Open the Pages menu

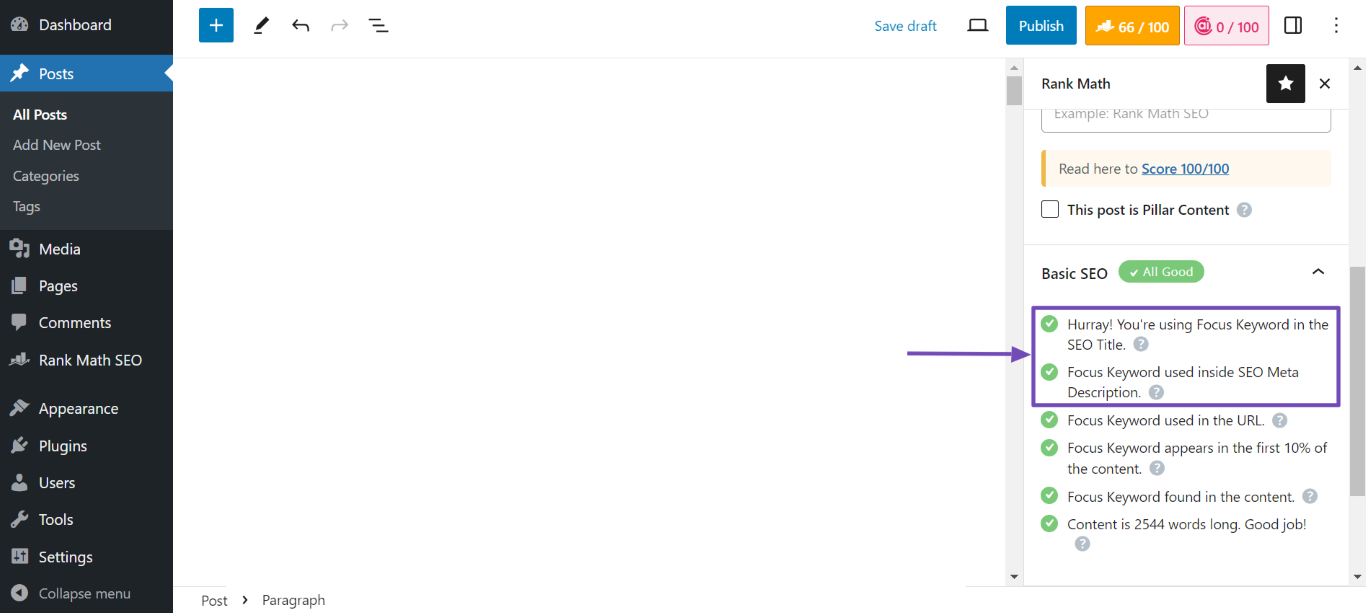(86, 286)
